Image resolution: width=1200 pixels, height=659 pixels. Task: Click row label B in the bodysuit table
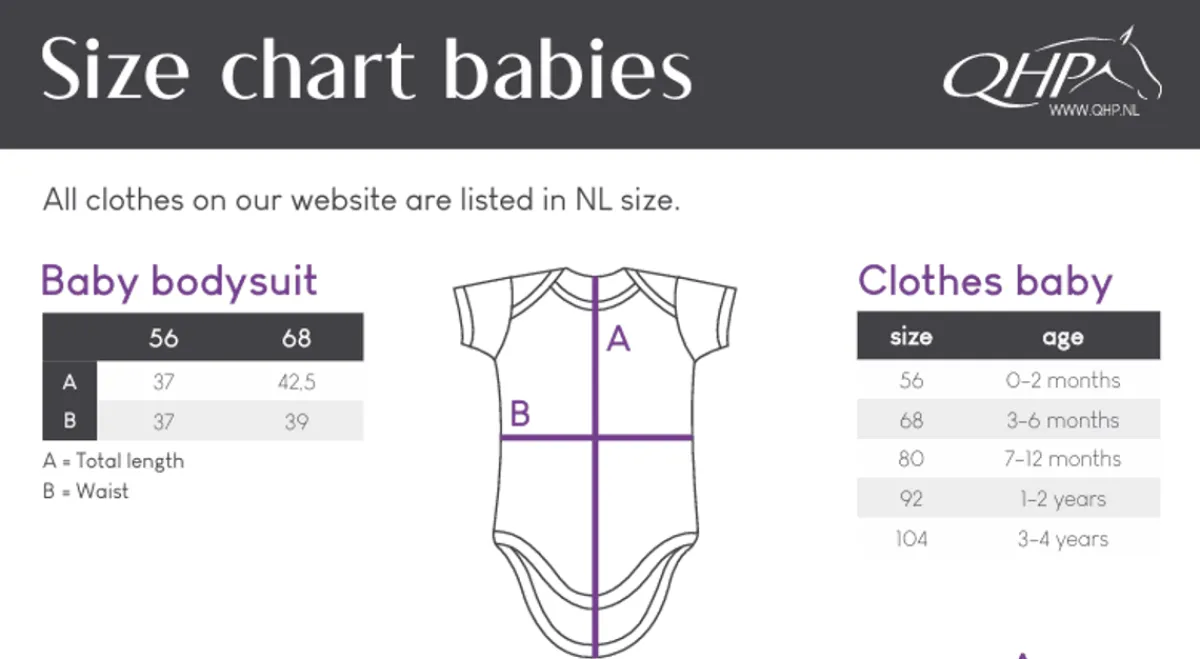click(x=69, y=421)
